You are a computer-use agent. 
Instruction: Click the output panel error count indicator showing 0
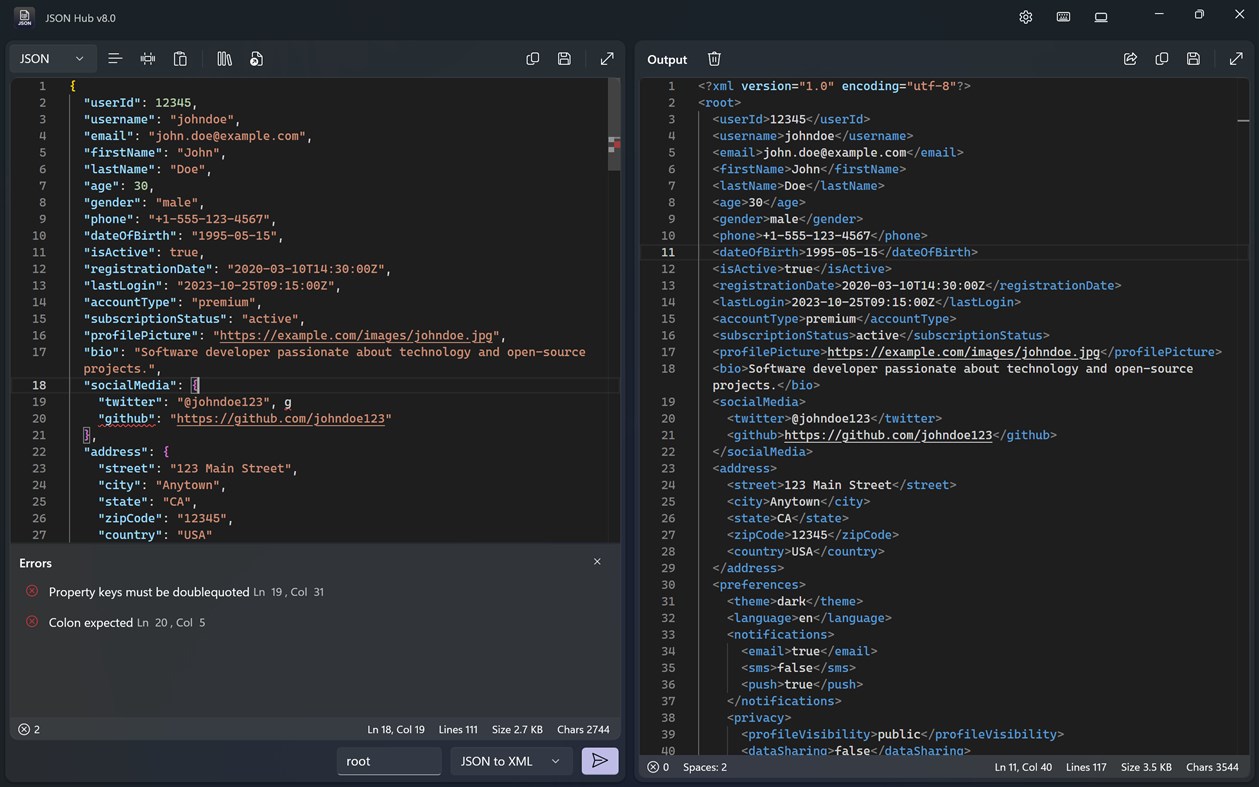[x=658, y=767]
